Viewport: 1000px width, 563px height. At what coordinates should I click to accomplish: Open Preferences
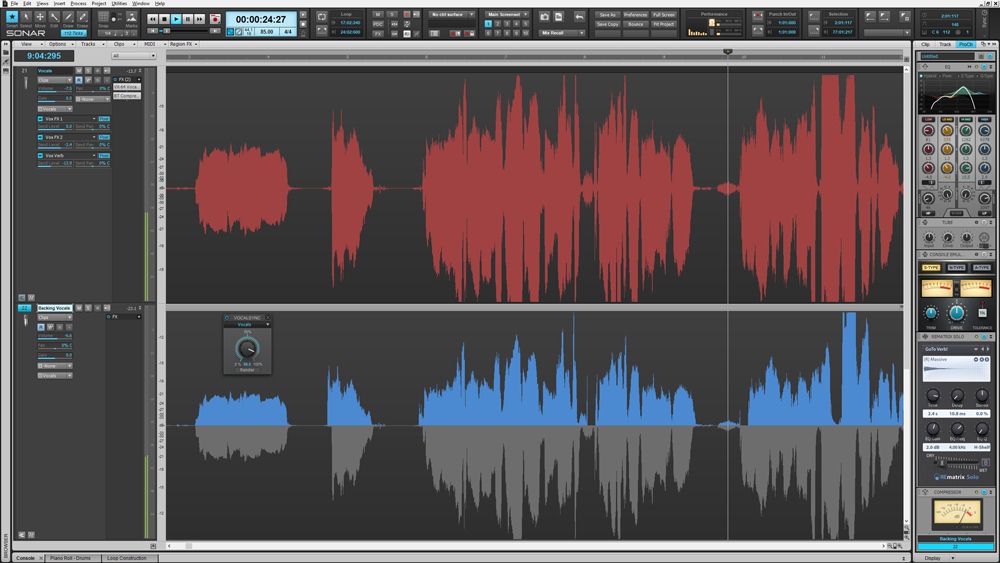tap(635, 15)
